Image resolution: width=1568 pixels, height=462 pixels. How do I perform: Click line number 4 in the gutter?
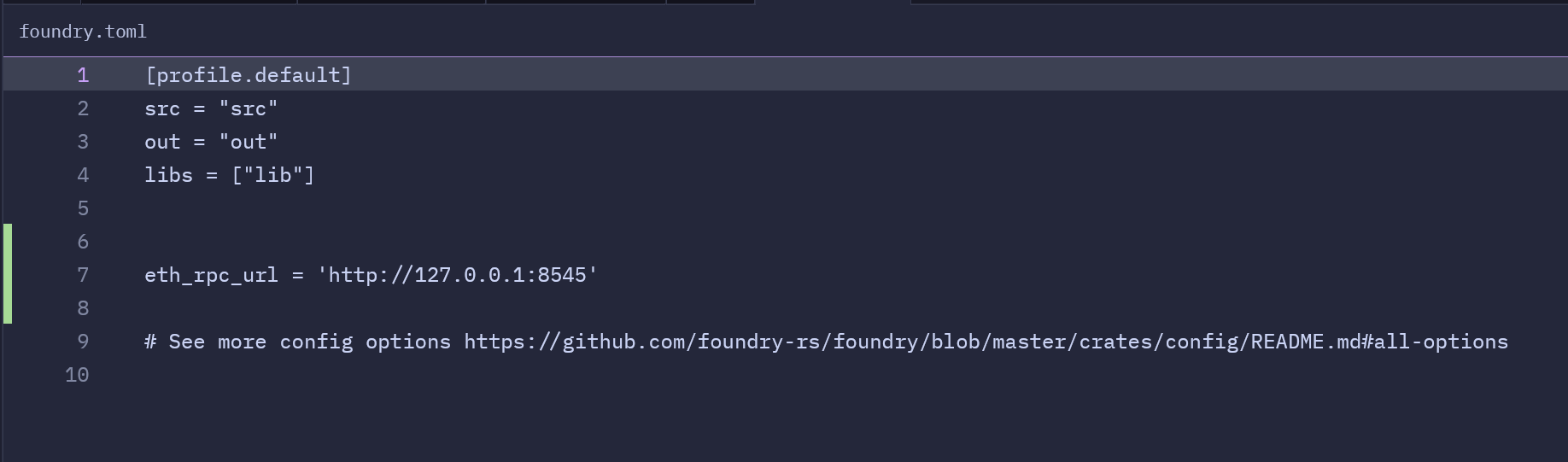[83, 175]
